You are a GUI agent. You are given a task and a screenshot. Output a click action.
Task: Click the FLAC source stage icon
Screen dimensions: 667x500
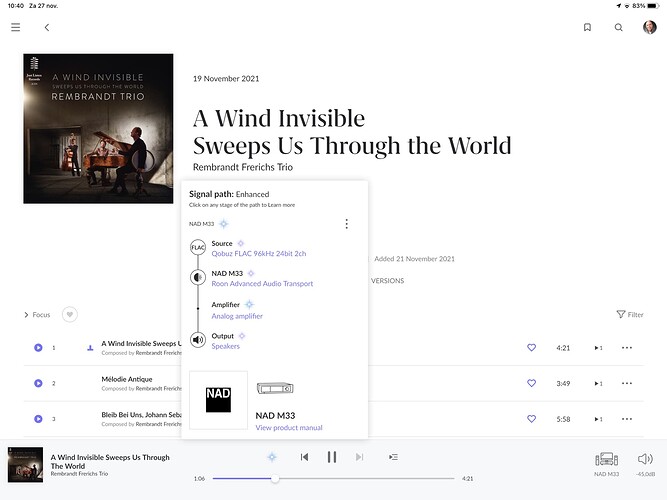click(x=198, y=247)
